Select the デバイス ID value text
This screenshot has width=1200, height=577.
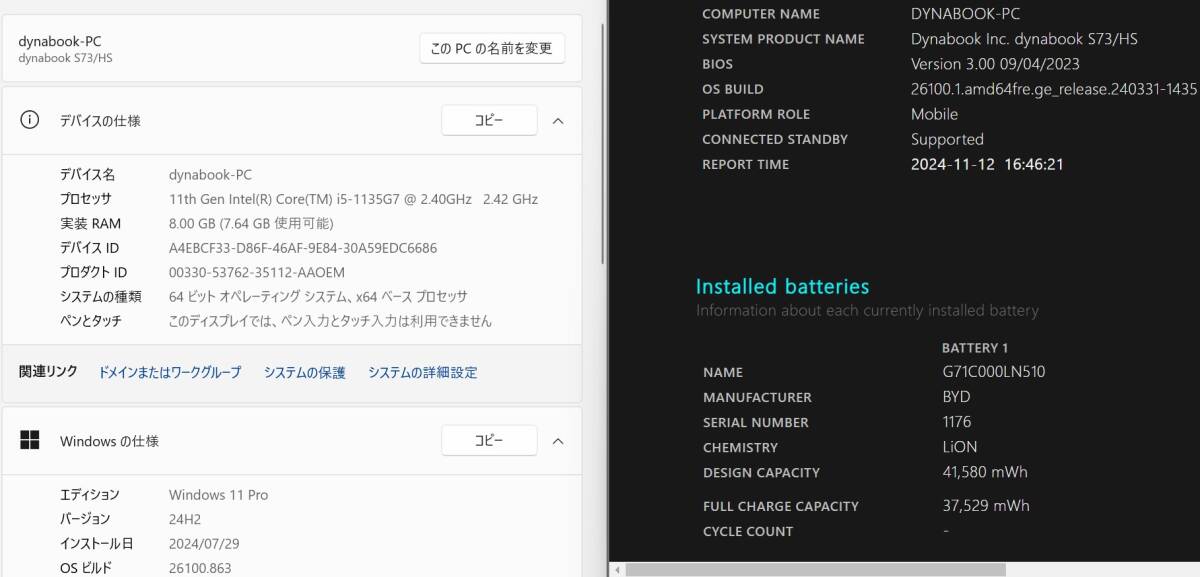point(303,248)
